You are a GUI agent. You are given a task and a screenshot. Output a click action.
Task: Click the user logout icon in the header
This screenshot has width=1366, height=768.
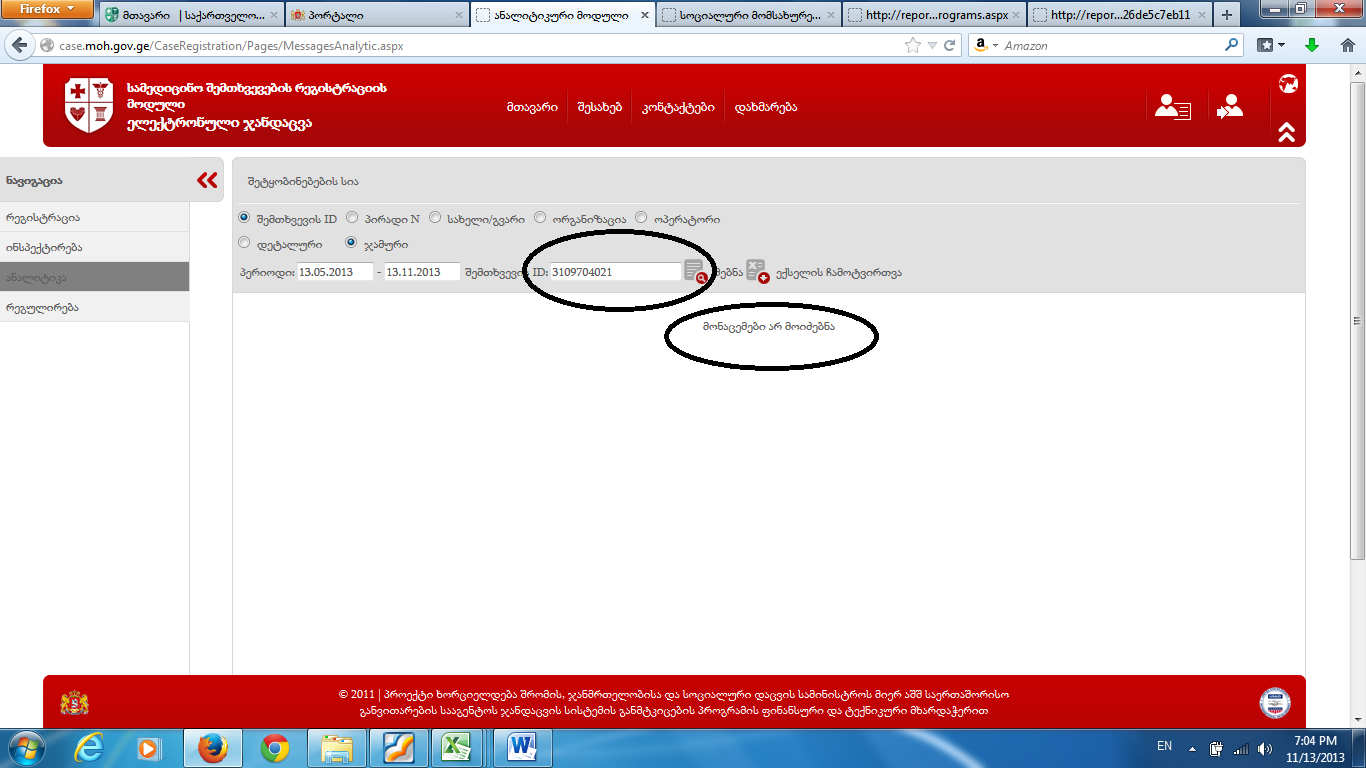(1230, 107)
